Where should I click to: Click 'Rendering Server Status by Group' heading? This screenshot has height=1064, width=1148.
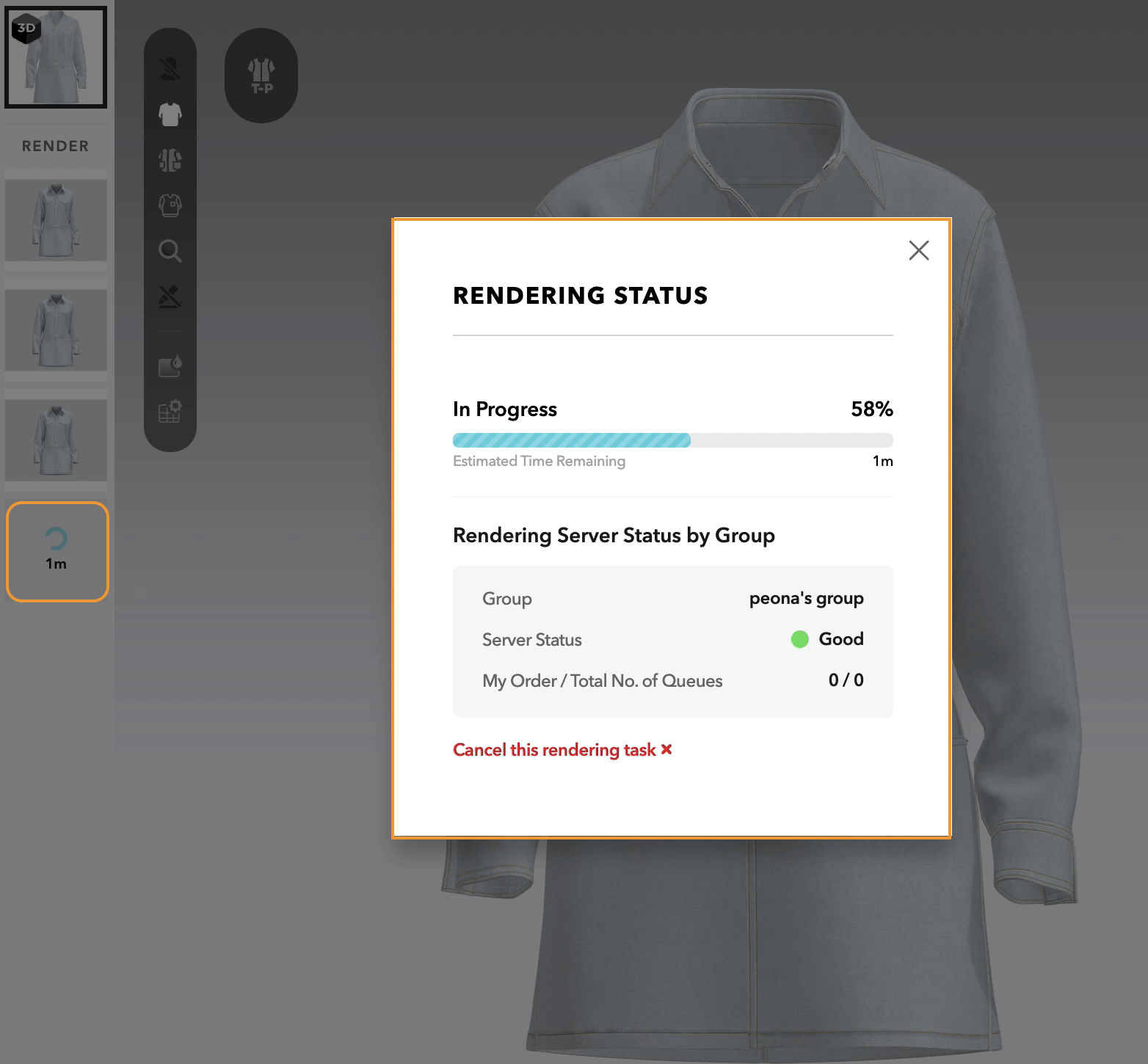tap(614, 536)
